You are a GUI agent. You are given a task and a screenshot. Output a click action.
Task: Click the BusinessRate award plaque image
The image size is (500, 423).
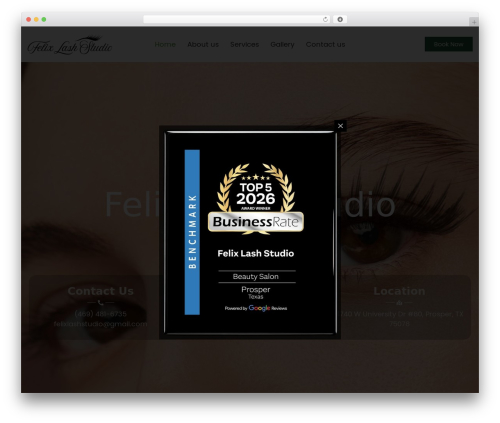point(250,233)
